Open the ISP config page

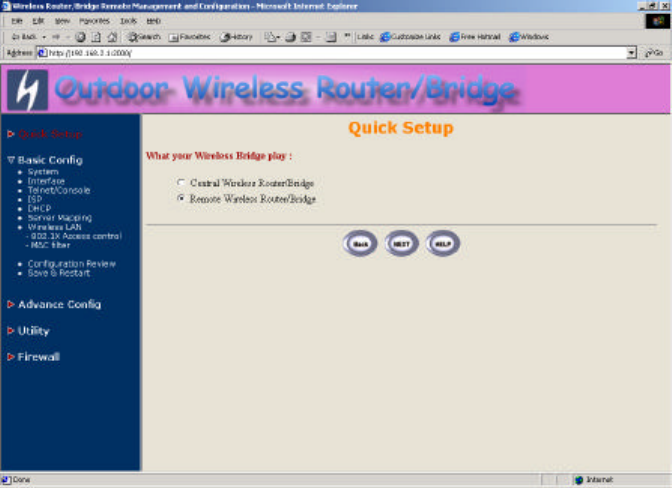[x=35, y=199]
